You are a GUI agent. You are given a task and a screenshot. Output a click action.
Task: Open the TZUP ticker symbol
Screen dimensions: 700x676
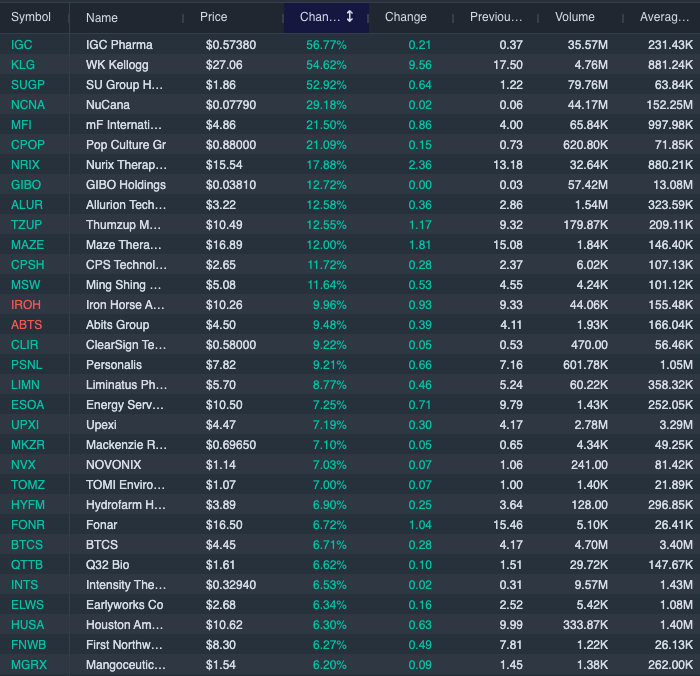pyautogui.click(x=26, y=225)
